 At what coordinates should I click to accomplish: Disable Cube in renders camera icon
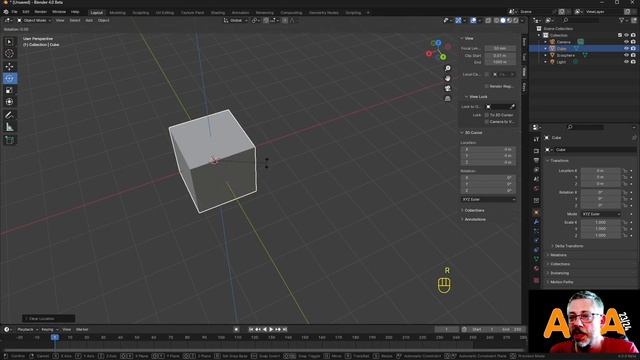633,49
